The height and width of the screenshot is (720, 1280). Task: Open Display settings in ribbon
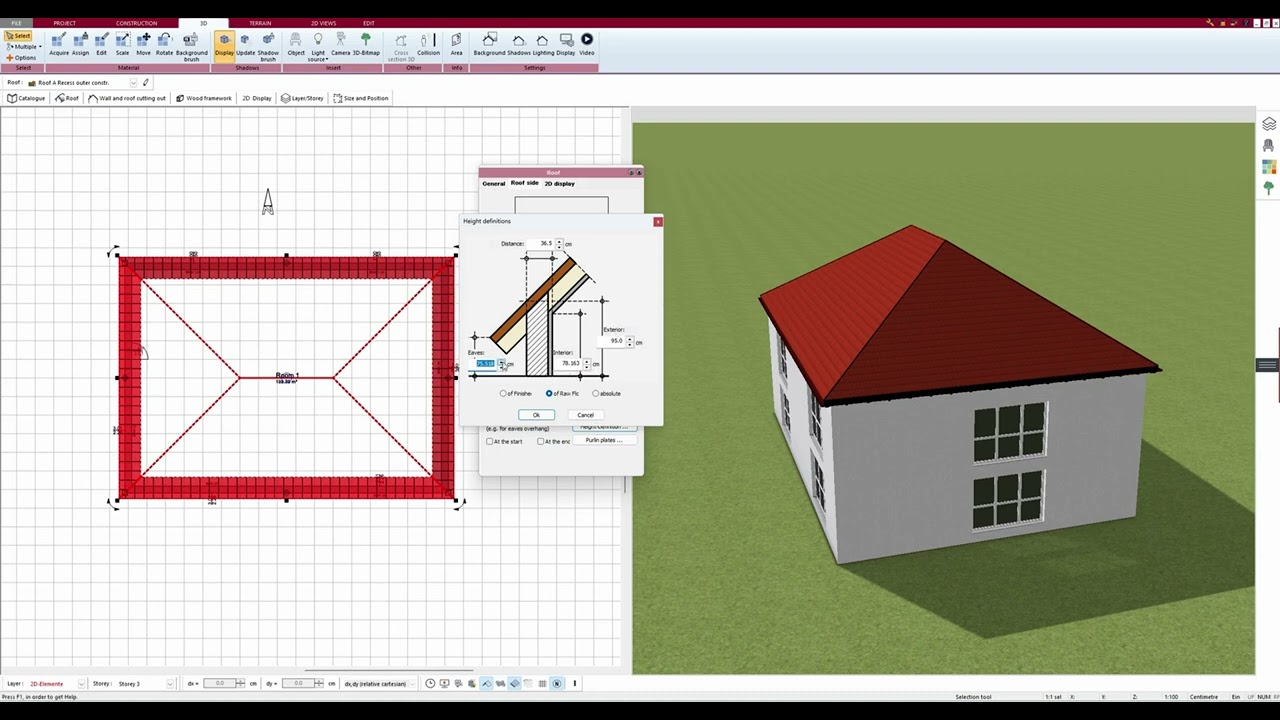point(566,43)
